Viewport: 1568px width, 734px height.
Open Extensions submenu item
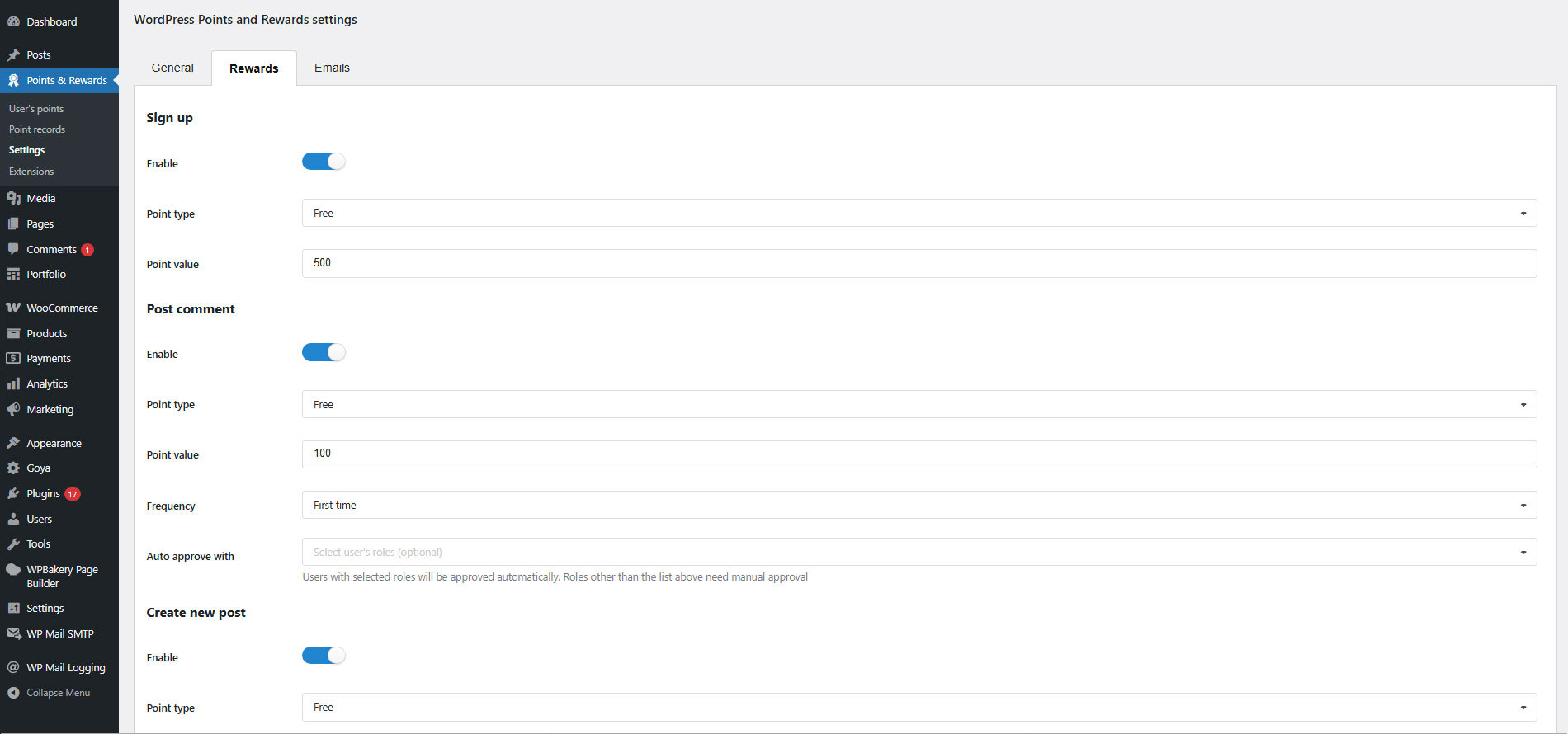pyautogui.click(x=31, y=172)
